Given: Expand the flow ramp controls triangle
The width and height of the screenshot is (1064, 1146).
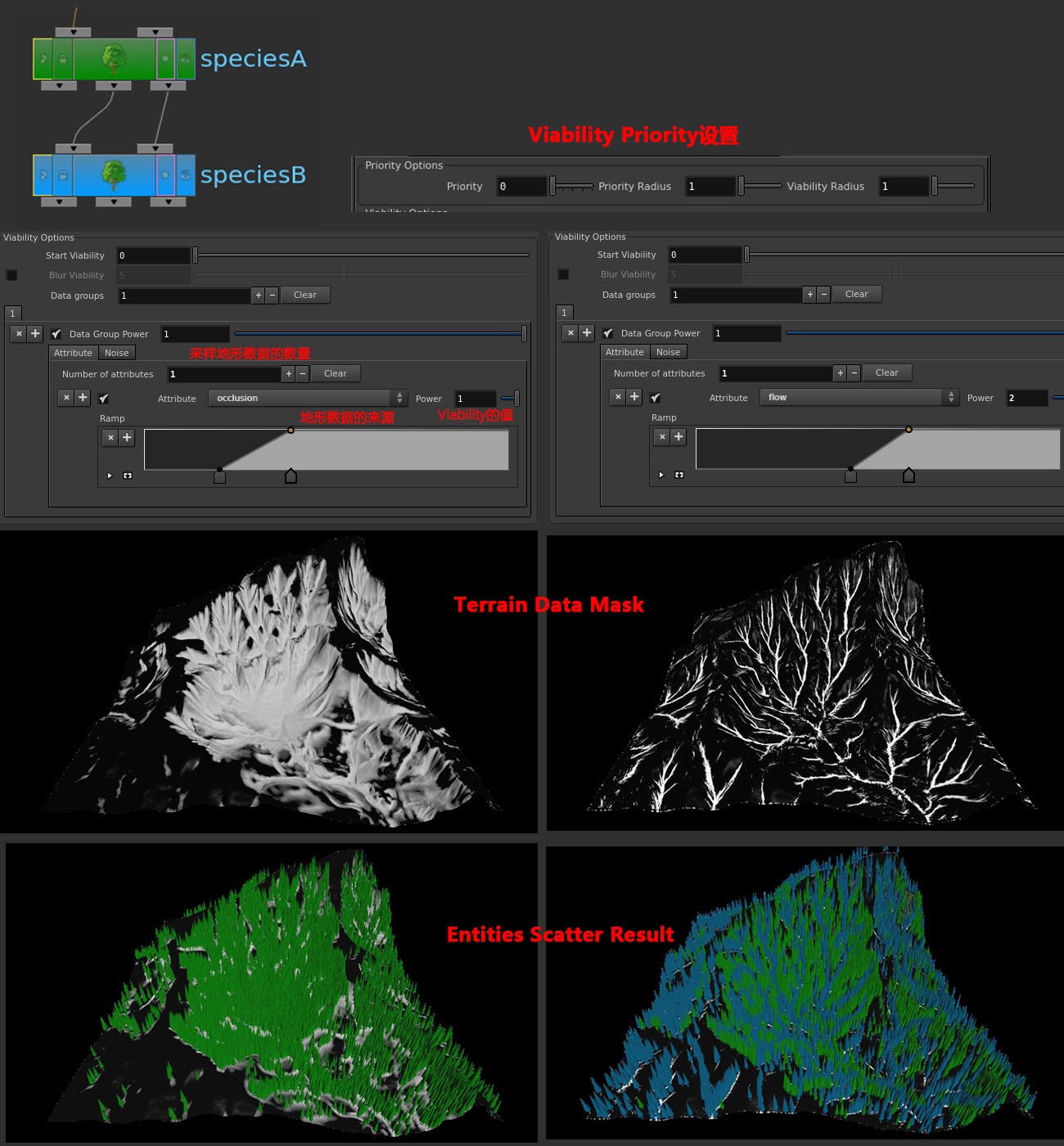Looking at the screenshot, I should click(x=661, y=475).
